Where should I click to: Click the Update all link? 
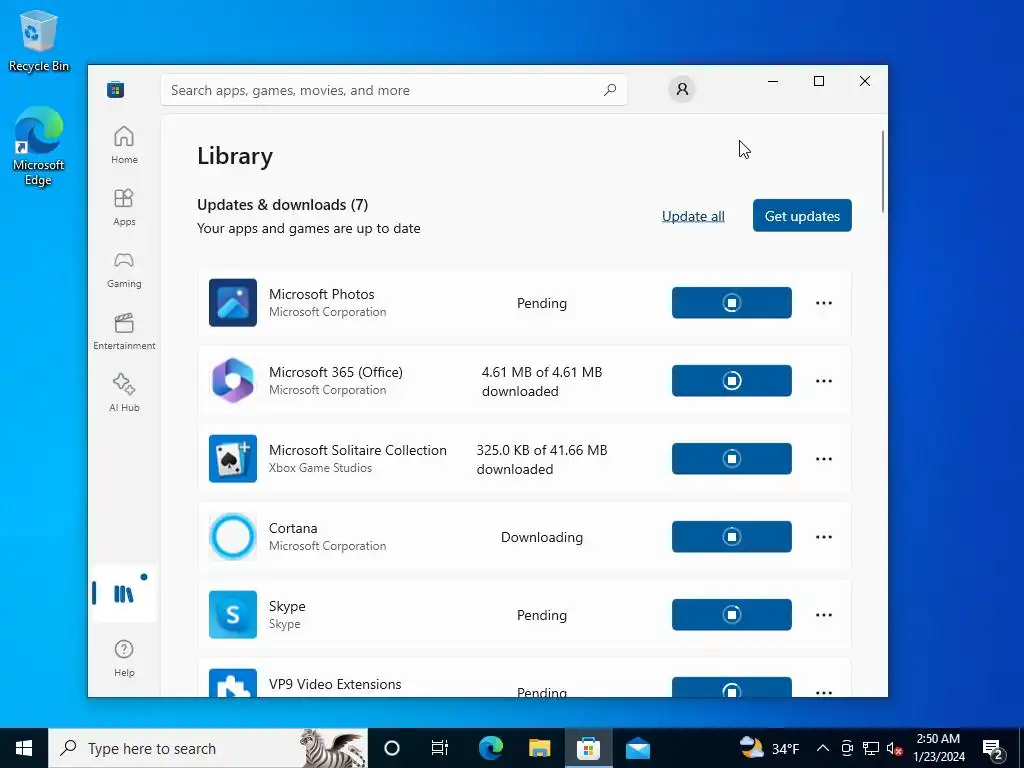tap(693, 216)
